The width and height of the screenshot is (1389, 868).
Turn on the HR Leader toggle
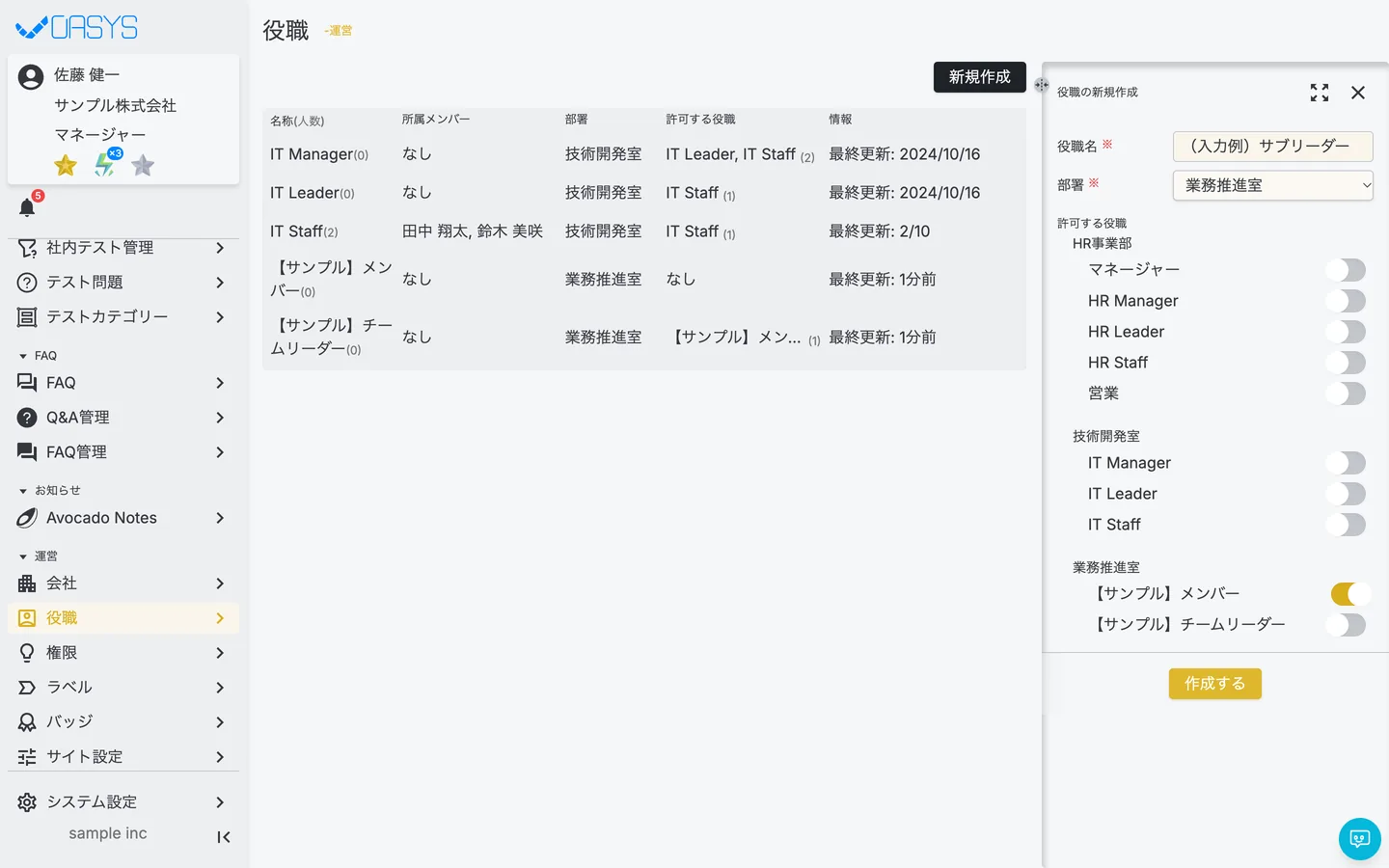1346,332
